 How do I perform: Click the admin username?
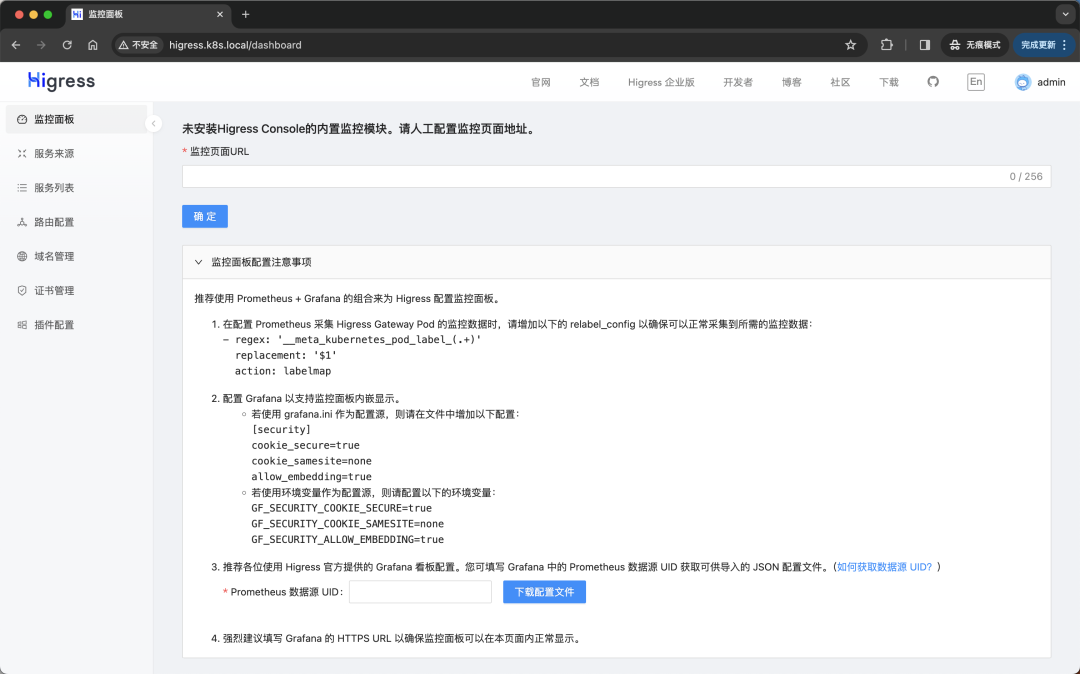pyautogui.click(x=1051, y=83)
